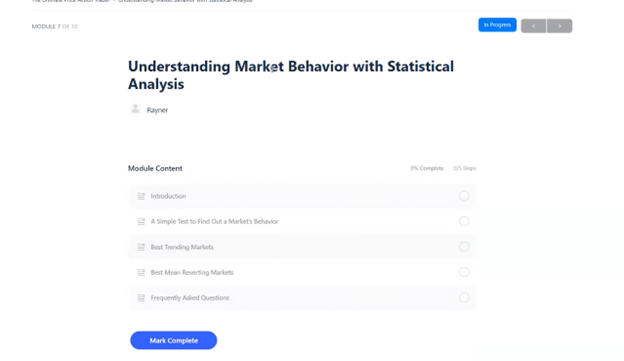Viewport: 624px width, 361px height.
Task: Go to previous module with left arrow
Action: [x=534, y=26]
